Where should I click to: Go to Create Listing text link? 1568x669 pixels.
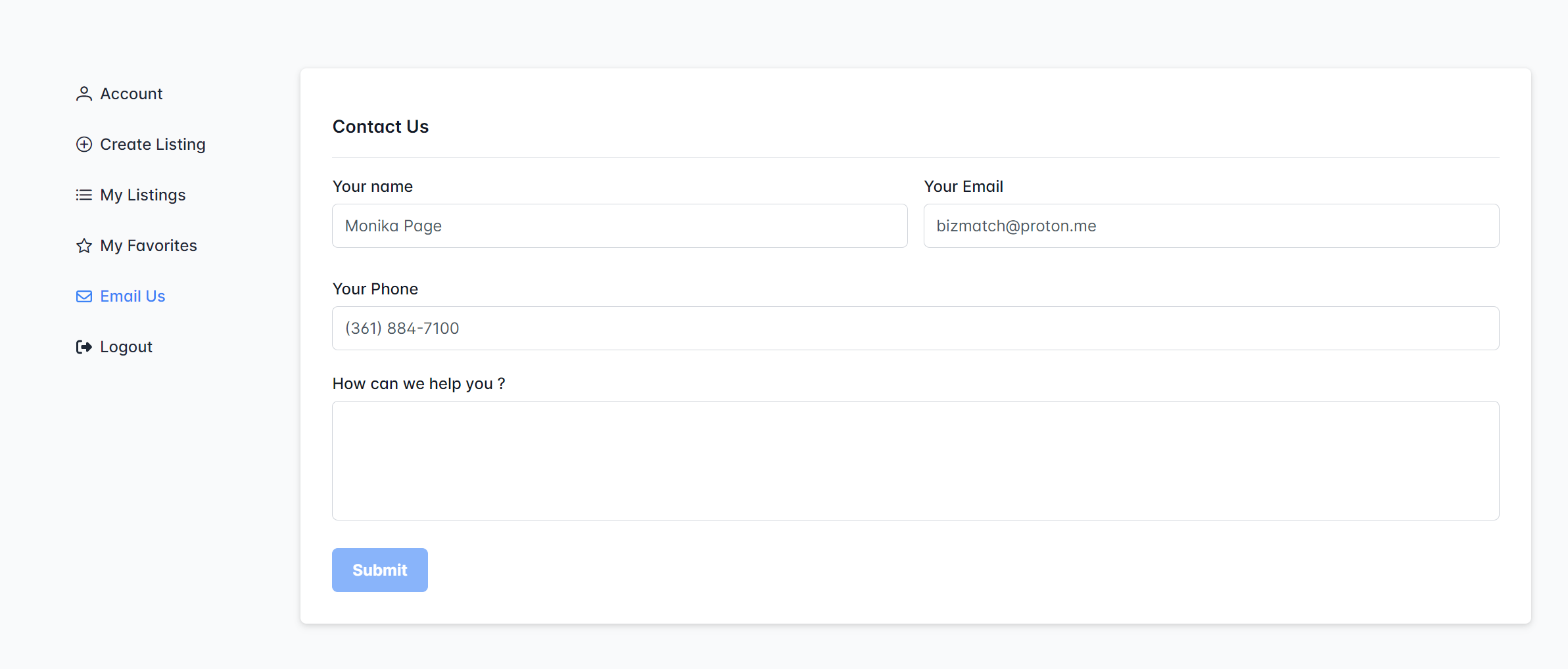coord(153,145)
